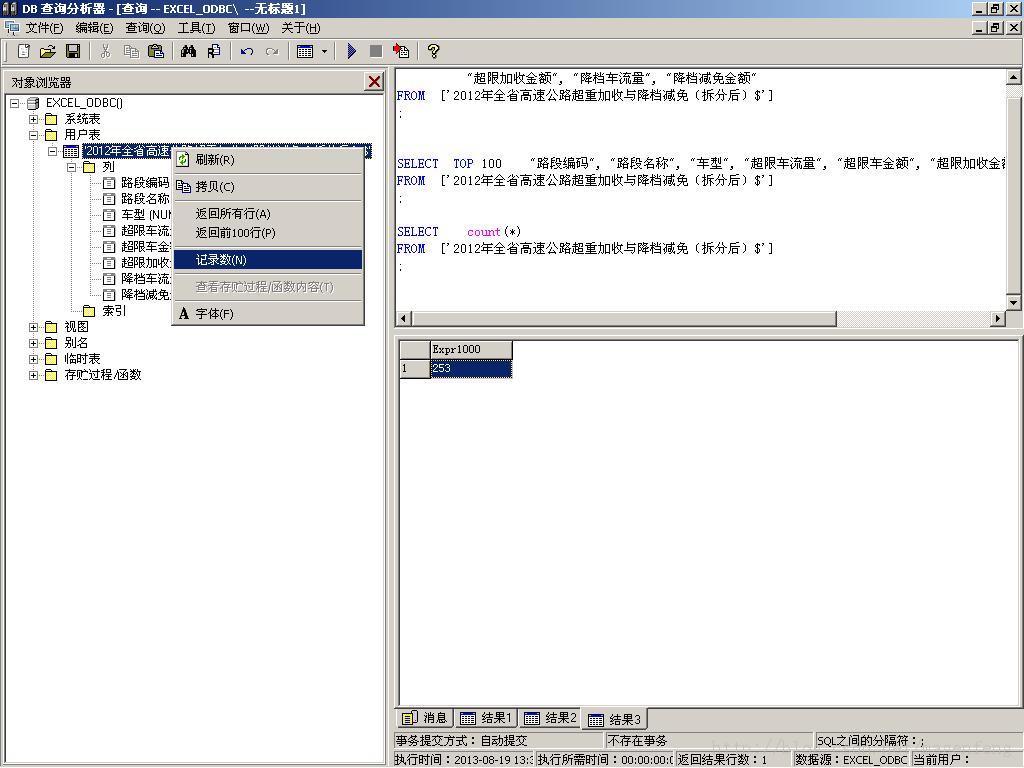Screen dimensions: 1024x768
Task: Run the query with the blue play icon
Action: (351, 51)
